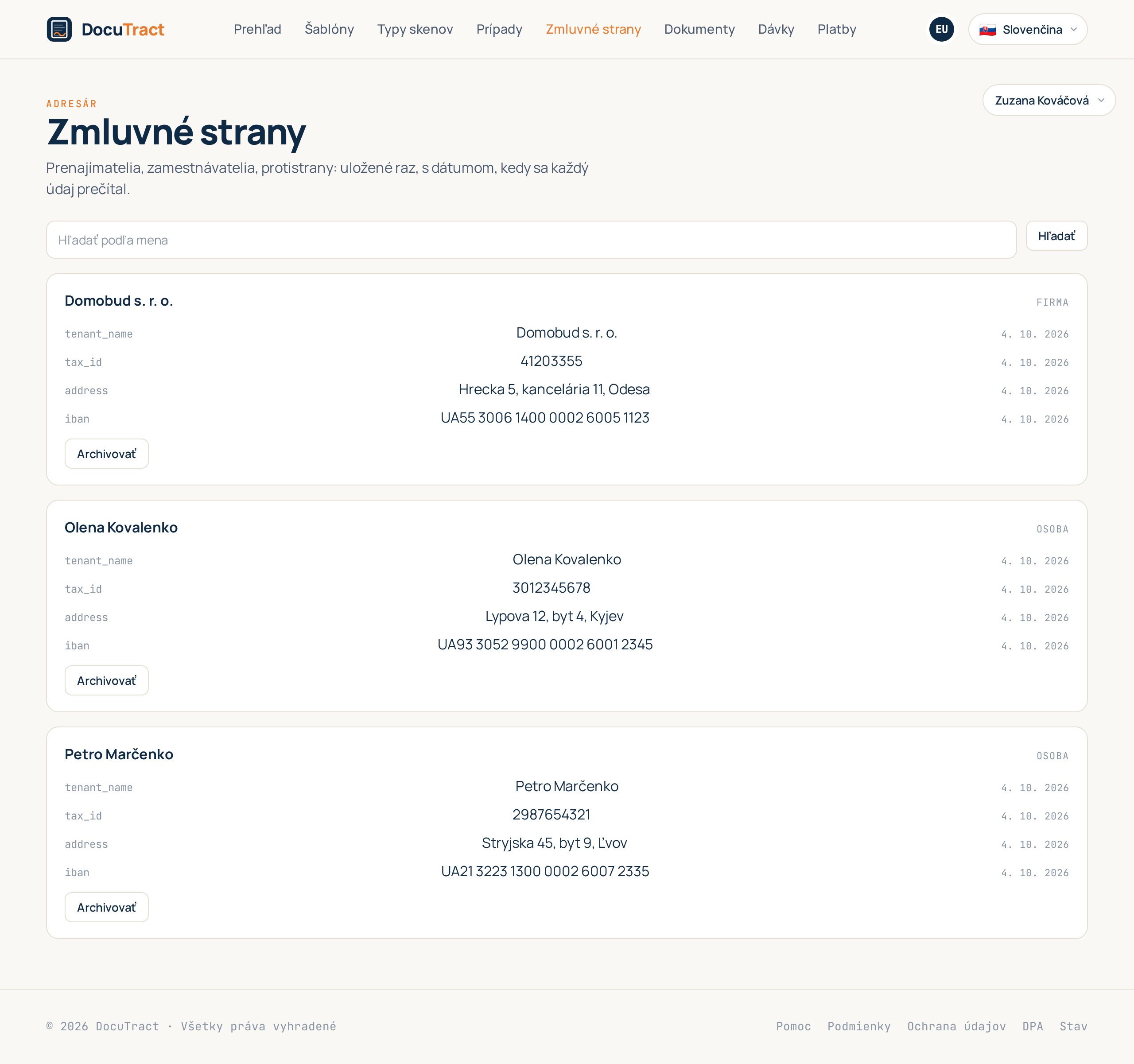Switch to Typy skenov section
This screenshot has height=1064, width=1134.
pos(415,29)
